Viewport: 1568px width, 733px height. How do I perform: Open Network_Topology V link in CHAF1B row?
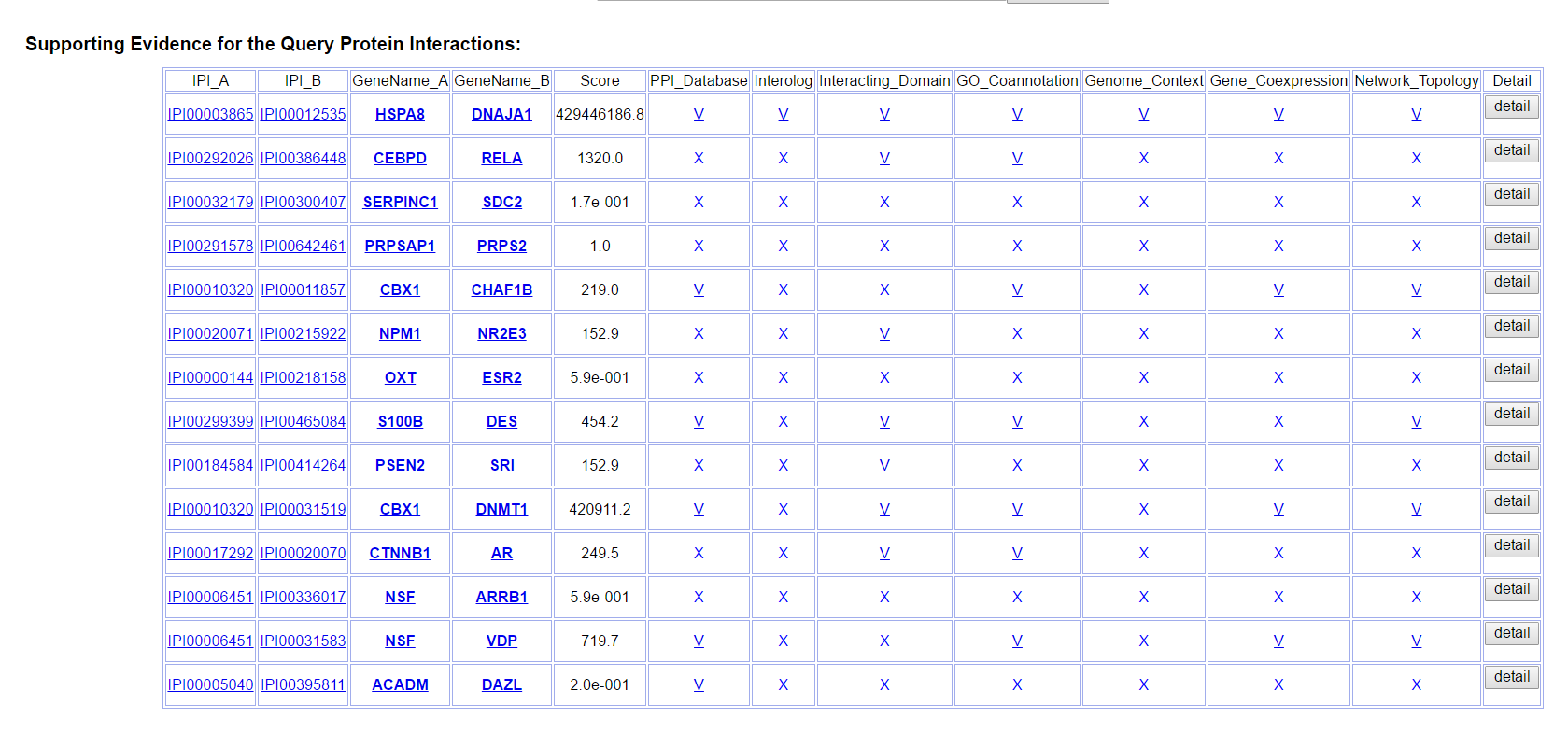[1416, 289]
